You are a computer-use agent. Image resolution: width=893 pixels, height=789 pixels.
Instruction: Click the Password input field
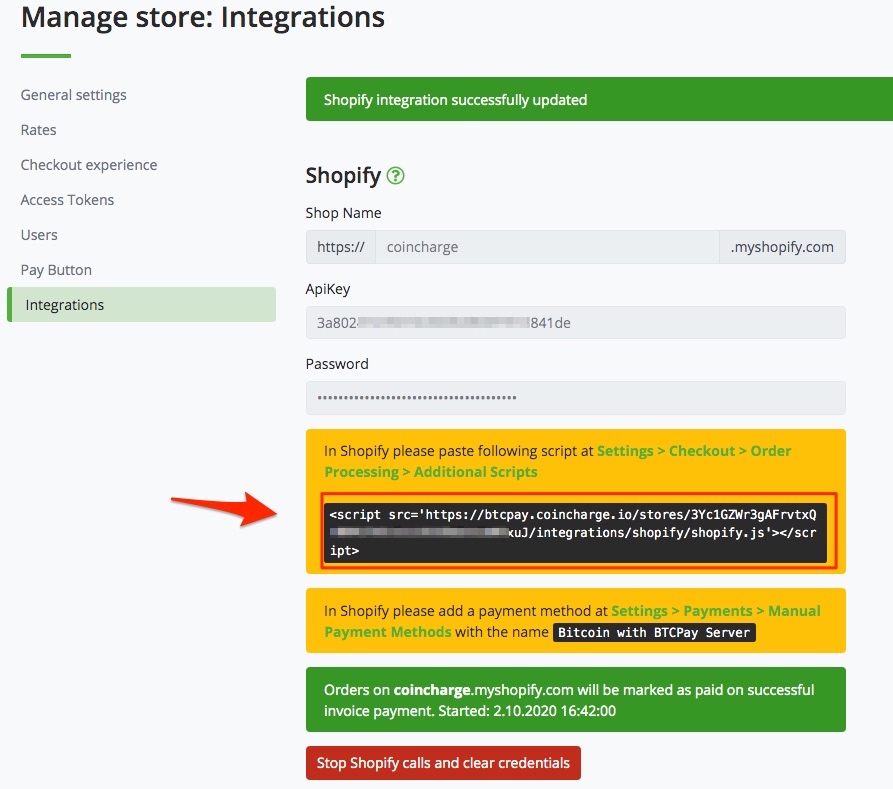click(575, 398)
